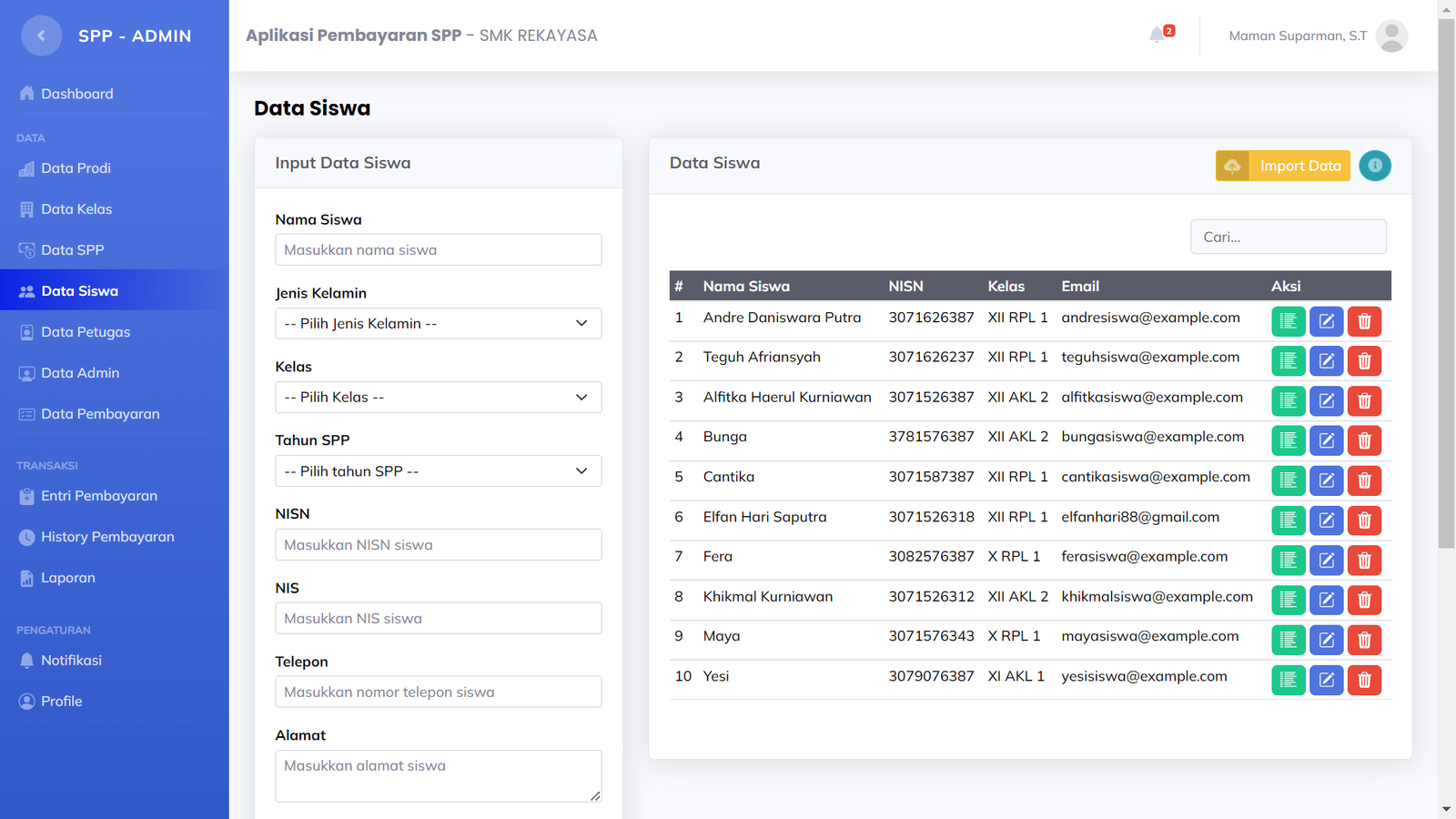The width and height of the screenshot is (1456, 819).
Task: Open History Pembayaran in sidebar
Action: [107, 537]
